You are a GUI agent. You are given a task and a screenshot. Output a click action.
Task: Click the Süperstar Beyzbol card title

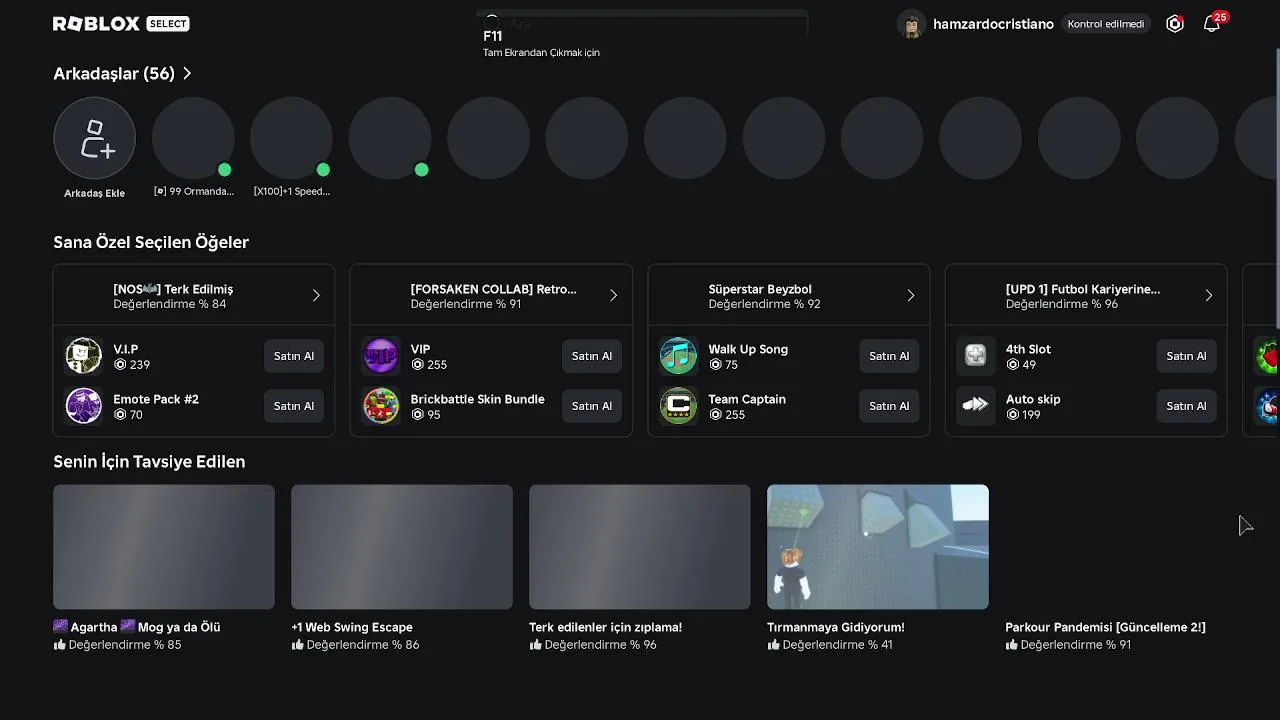pyautogui.click(x=760, y=289)
